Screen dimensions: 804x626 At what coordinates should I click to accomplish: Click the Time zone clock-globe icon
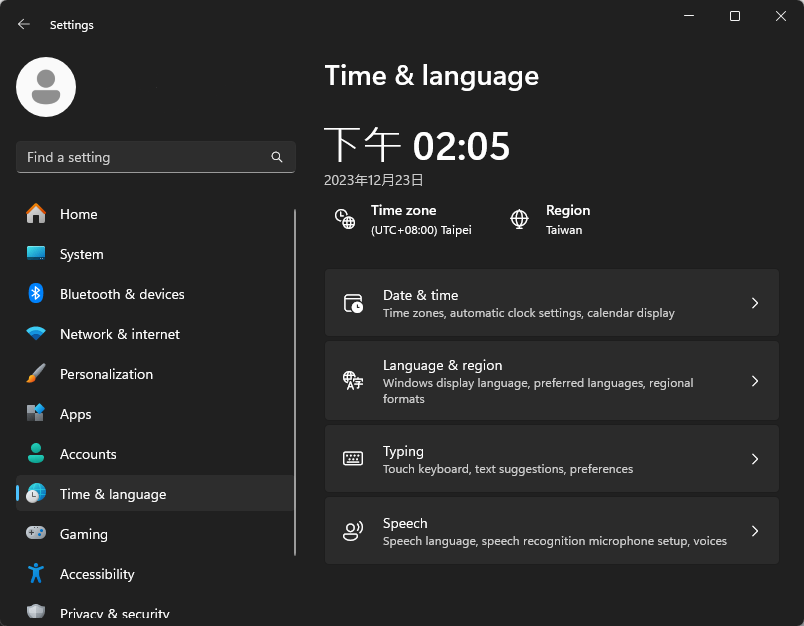(345, 219)
